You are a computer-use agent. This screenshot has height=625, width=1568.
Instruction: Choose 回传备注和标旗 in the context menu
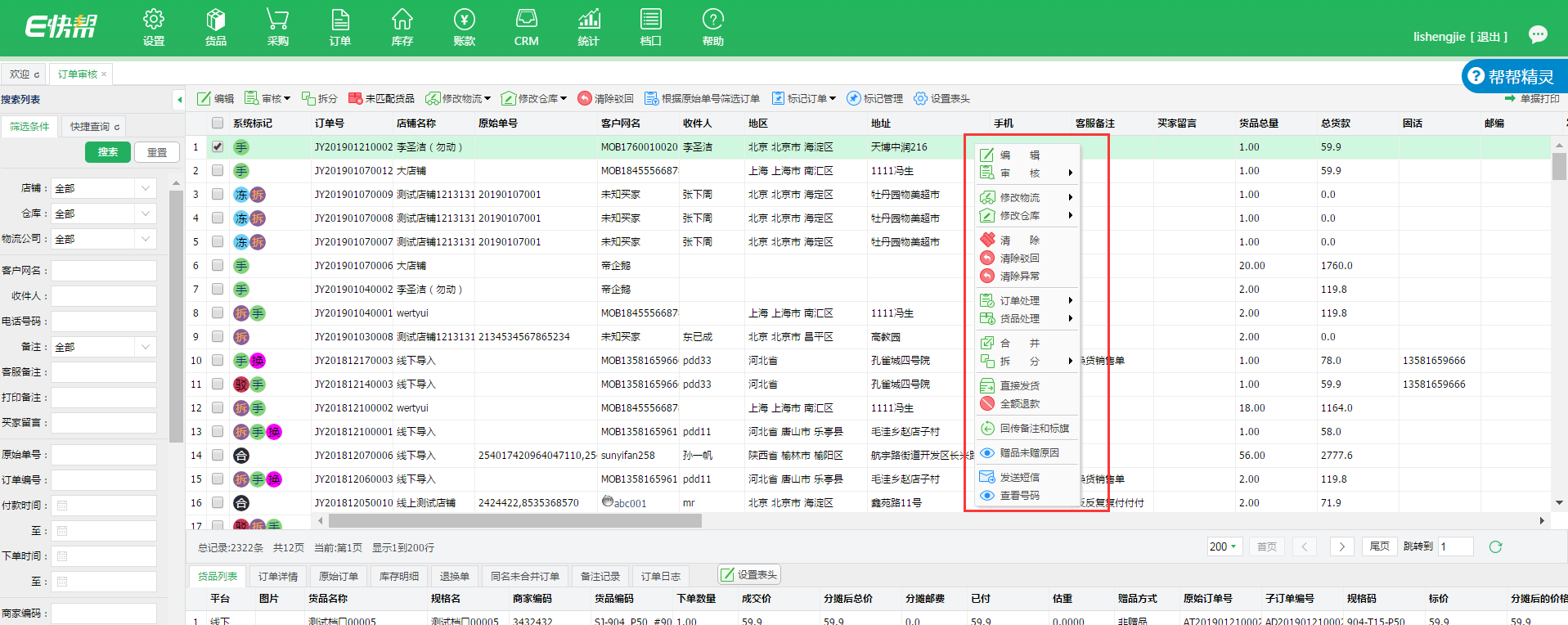1028,428
